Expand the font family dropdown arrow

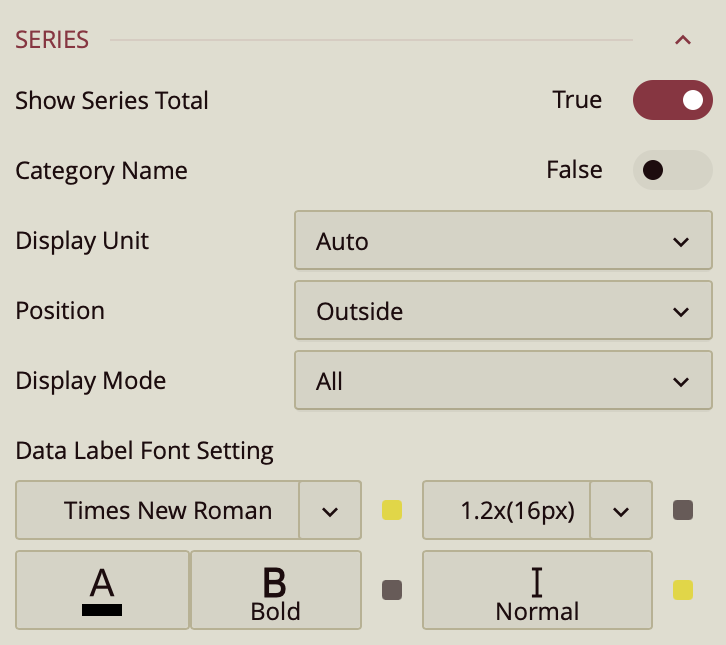point(330,511)
